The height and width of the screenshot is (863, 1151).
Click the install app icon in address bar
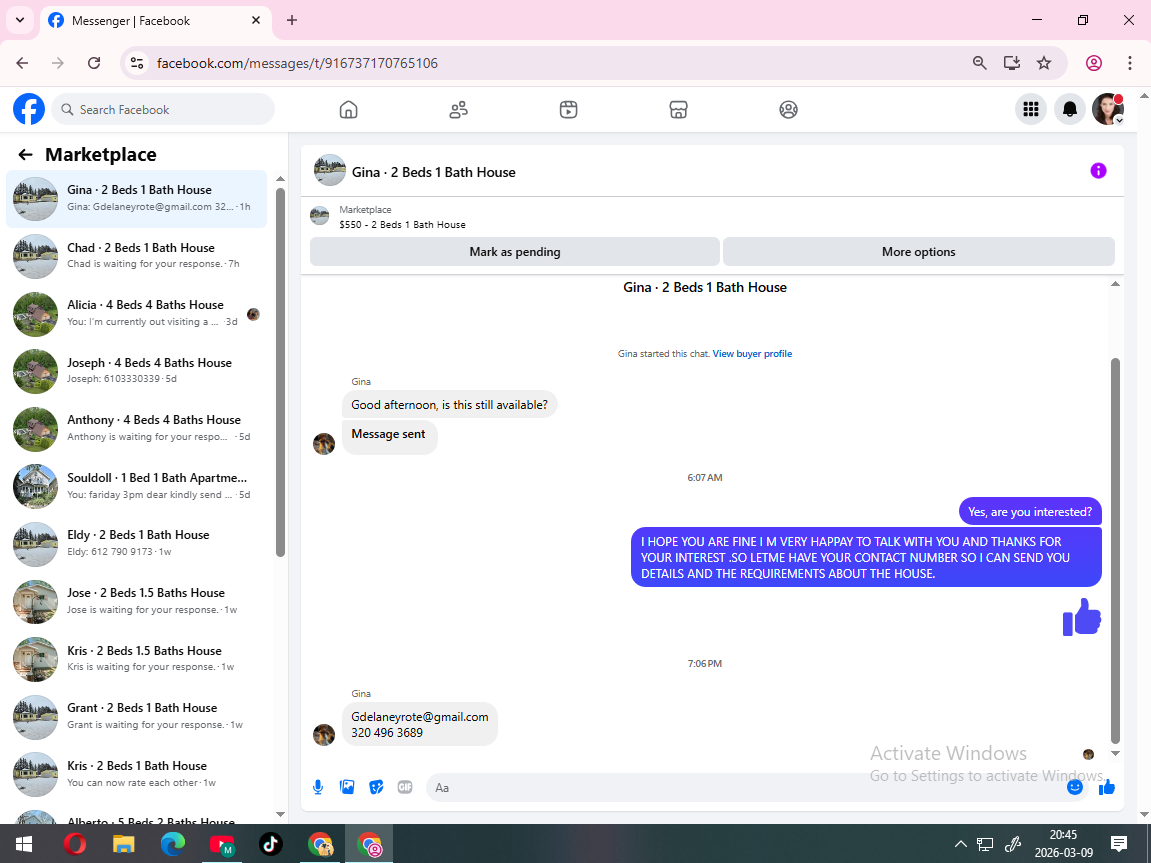(x=1012, y=63)
